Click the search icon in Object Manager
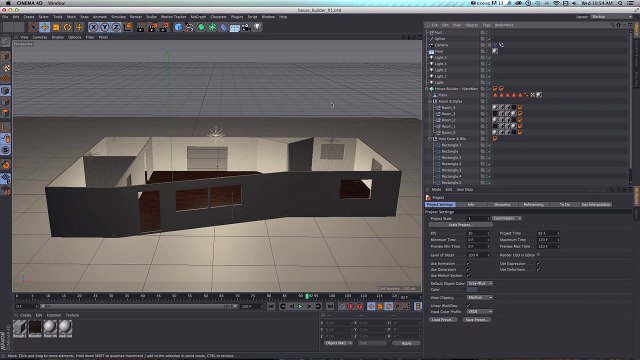 coord(612,25)
